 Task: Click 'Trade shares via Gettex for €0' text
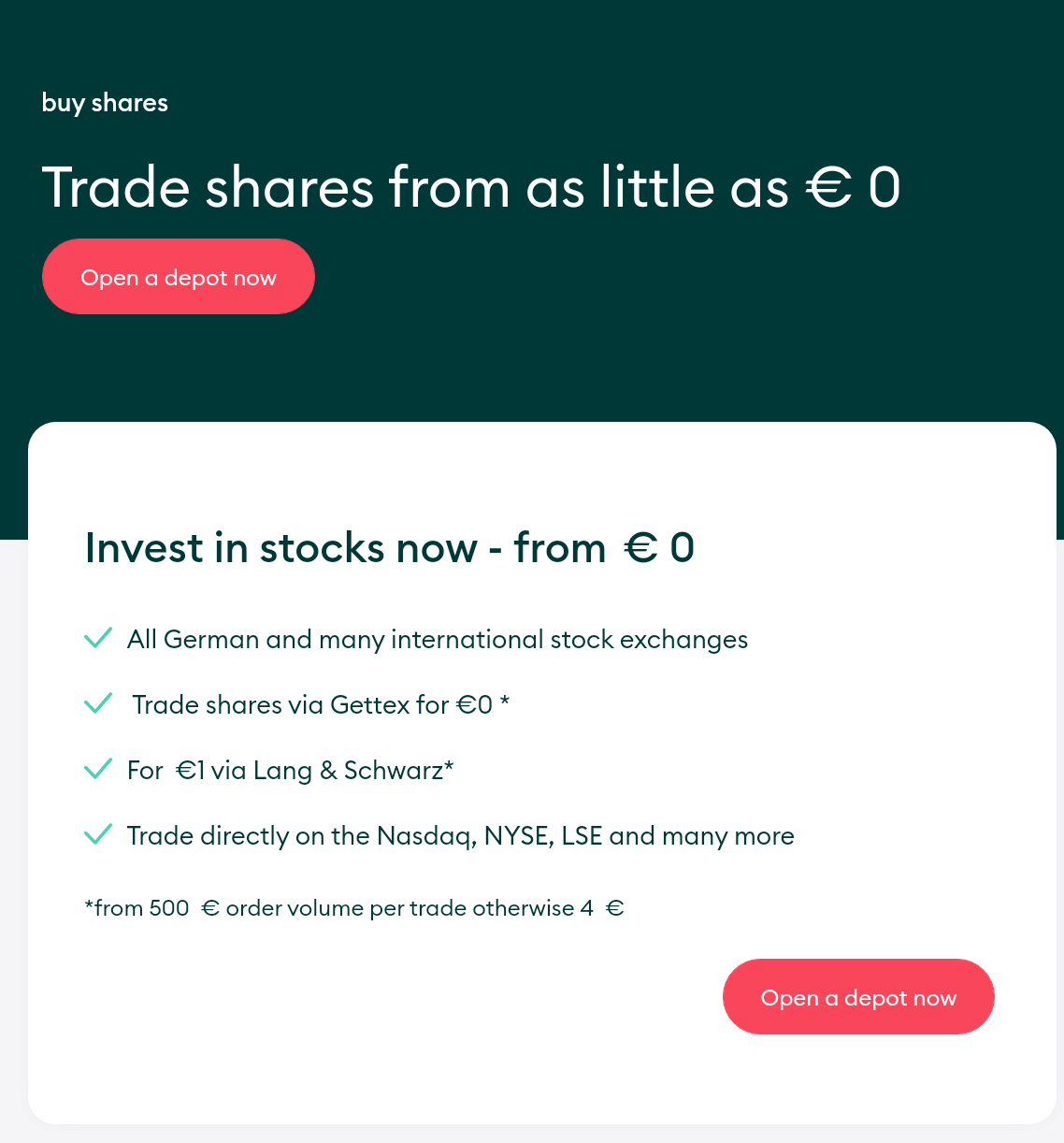click(x=312, y=705)
